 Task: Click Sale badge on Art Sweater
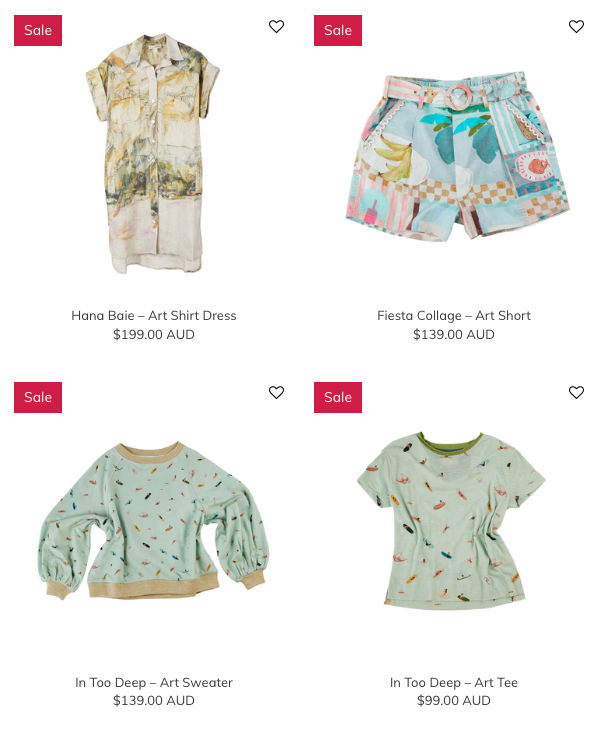click(38, 397)
